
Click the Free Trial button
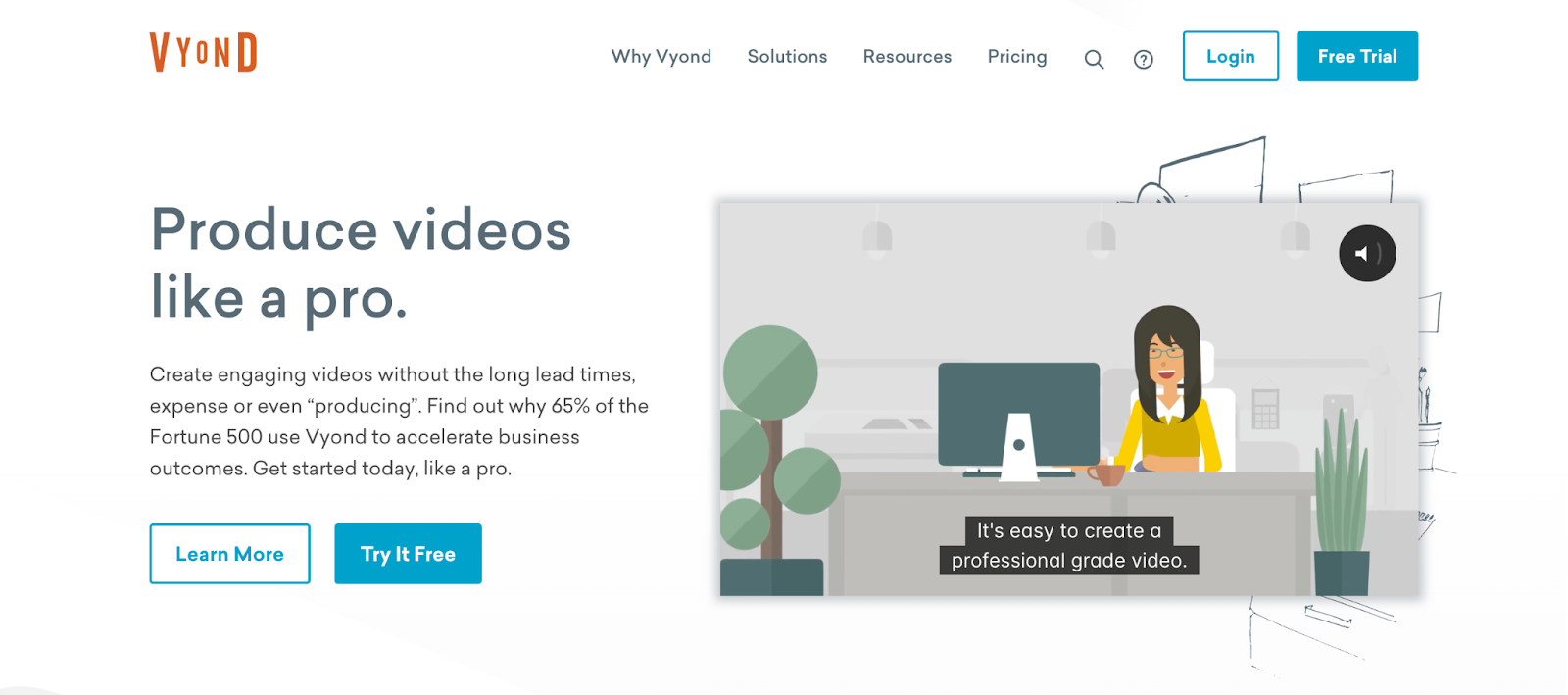(1357, 56)
